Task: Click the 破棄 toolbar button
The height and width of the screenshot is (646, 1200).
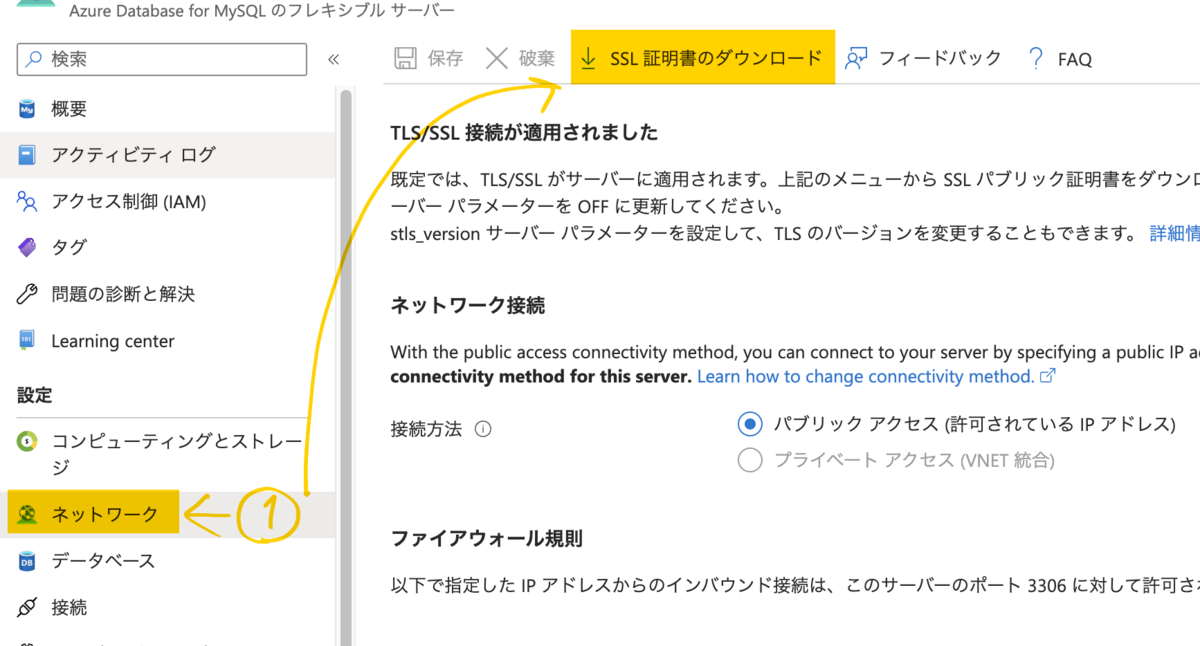Action: (520, 58)
